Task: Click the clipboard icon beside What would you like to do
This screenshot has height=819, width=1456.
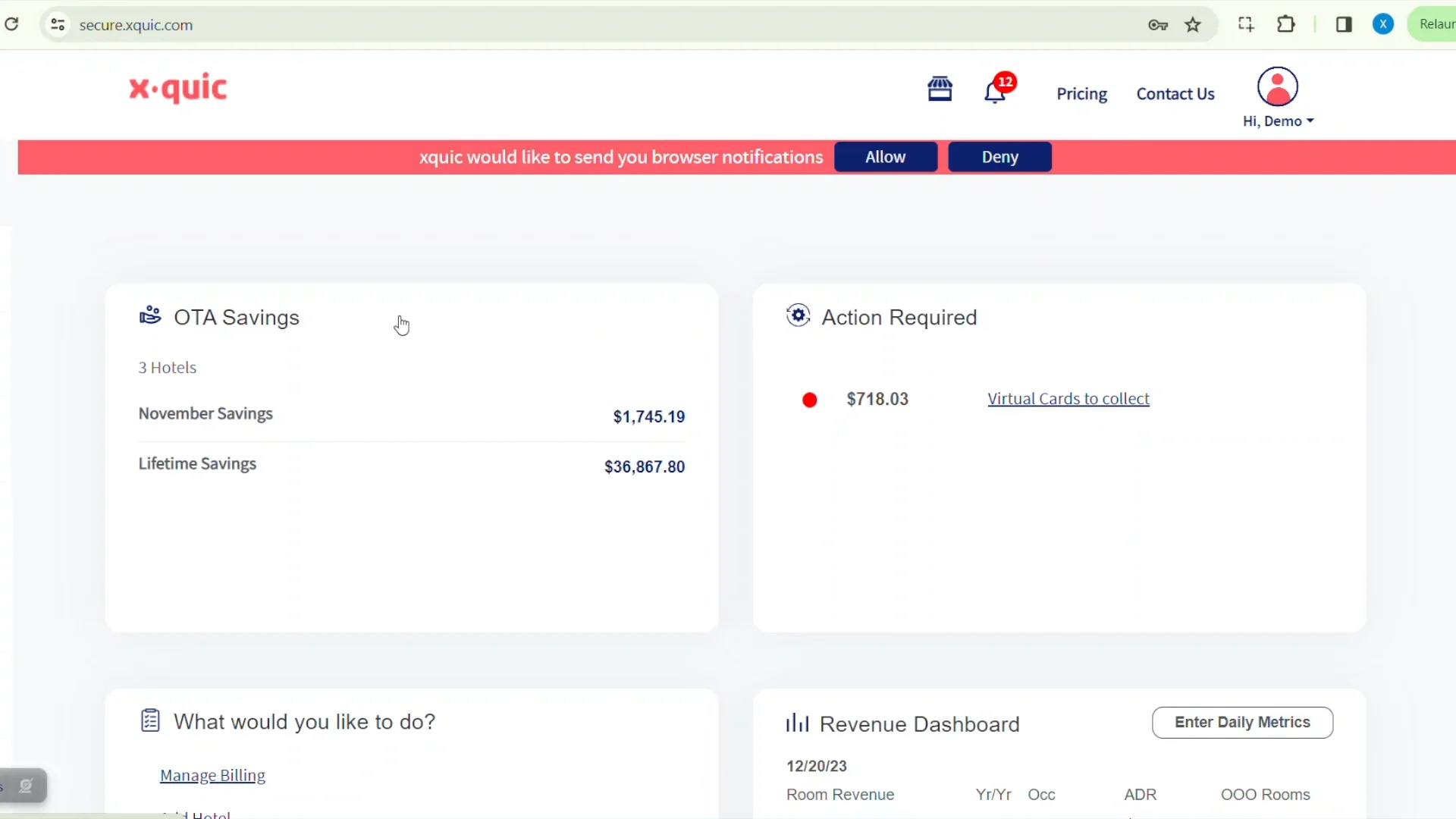Action: coord(149,720)
